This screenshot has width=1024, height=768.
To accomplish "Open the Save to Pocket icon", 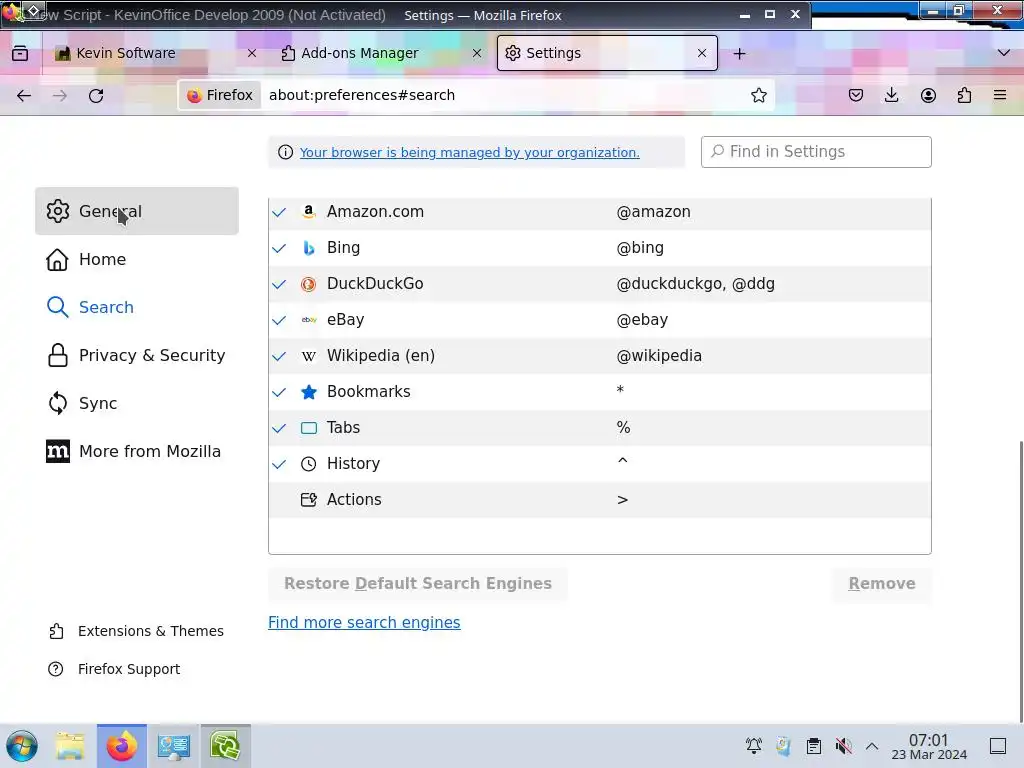I will coord(856,95).
